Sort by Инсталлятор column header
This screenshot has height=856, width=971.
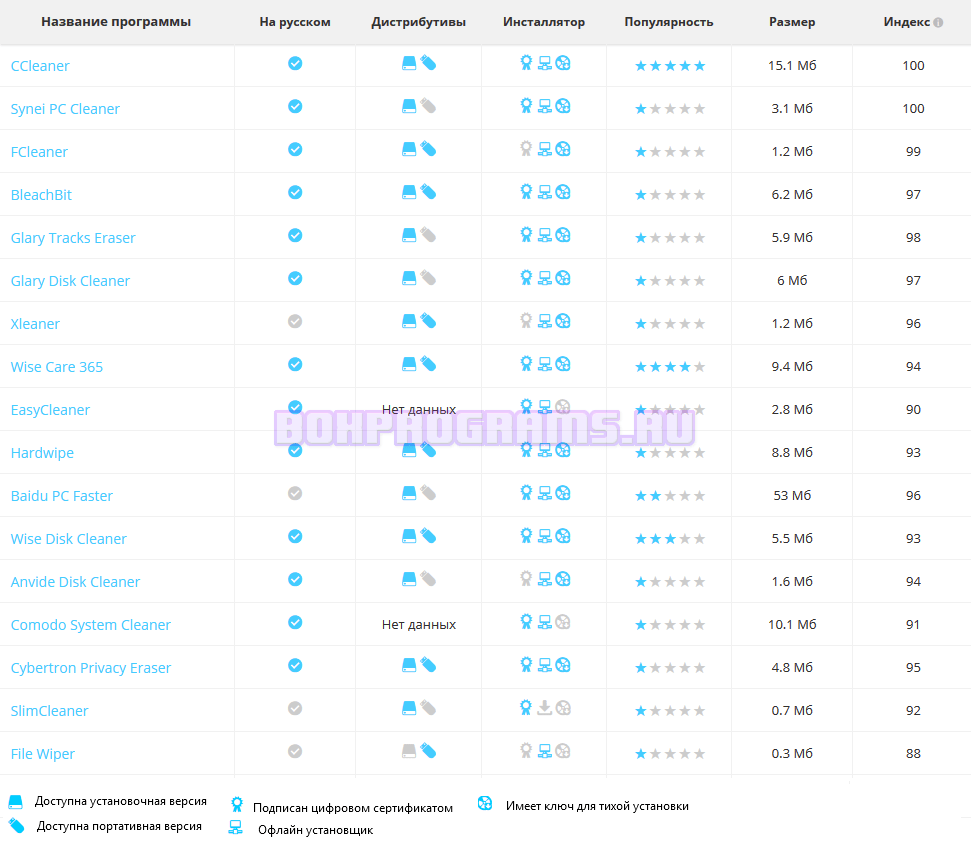click(544, 22)
